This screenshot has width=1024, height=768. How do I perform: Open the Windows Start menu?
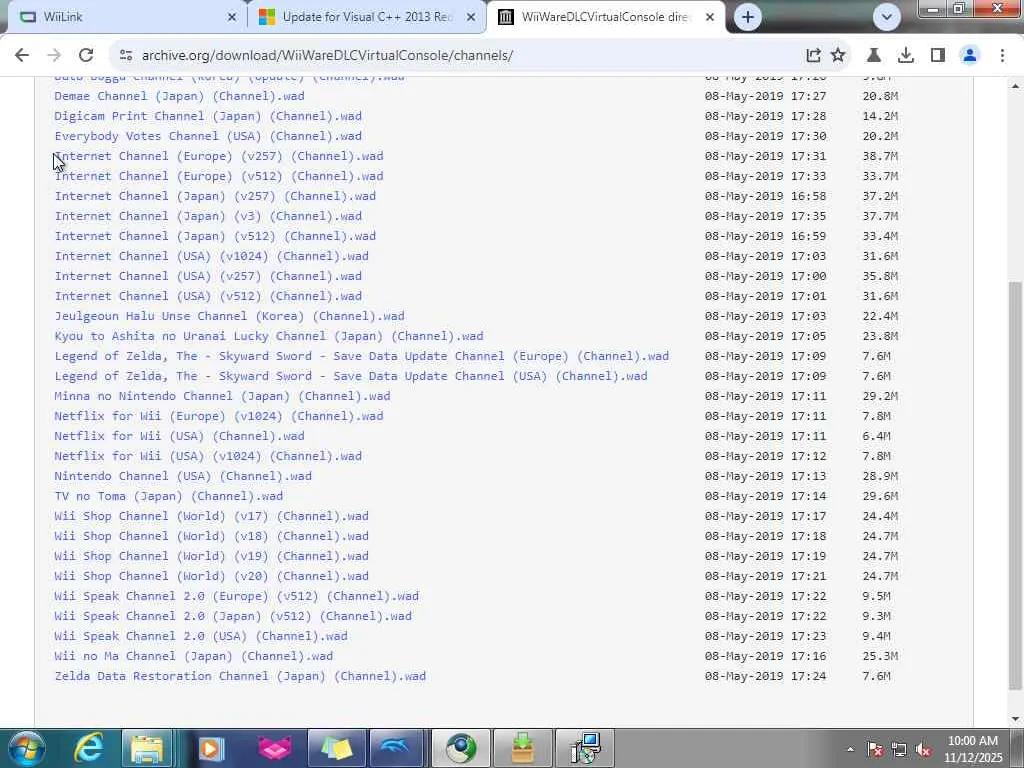click(25, 748)
